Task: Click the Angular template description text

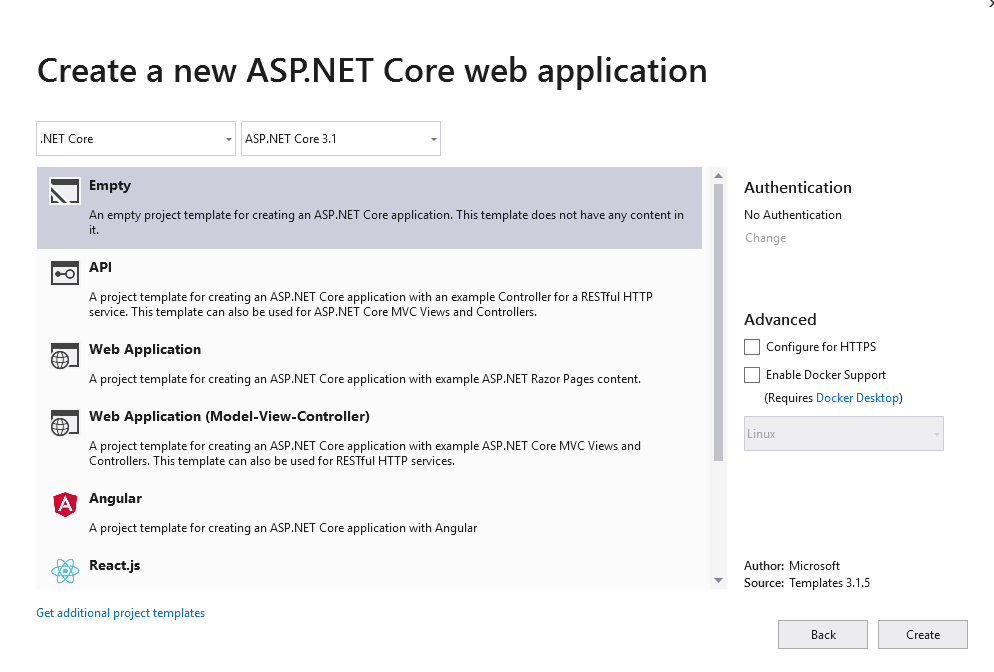Action: pos(283,527)
